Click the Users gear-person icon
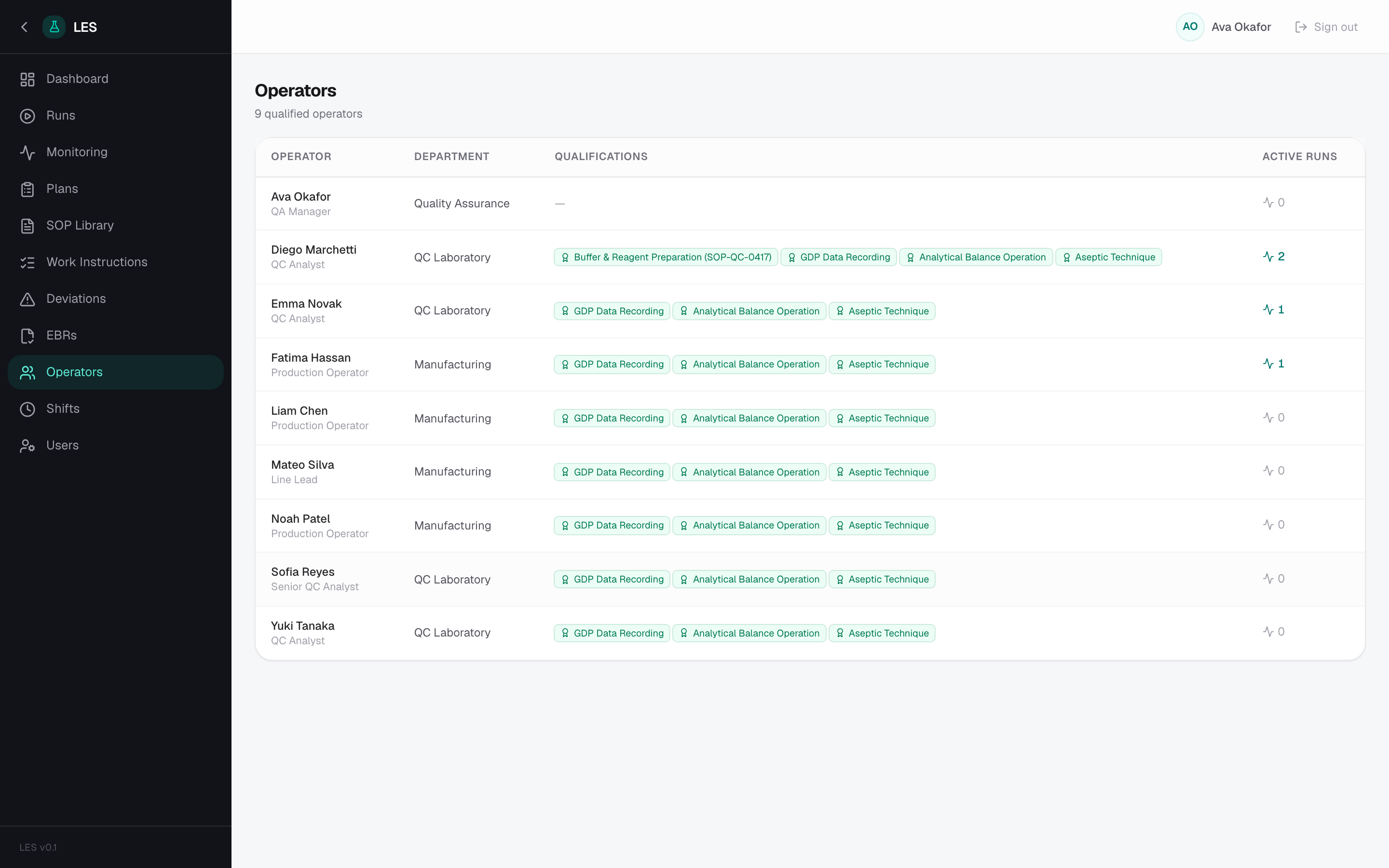Viewport: 1389px width, 868px height. (x=27, y=446)
